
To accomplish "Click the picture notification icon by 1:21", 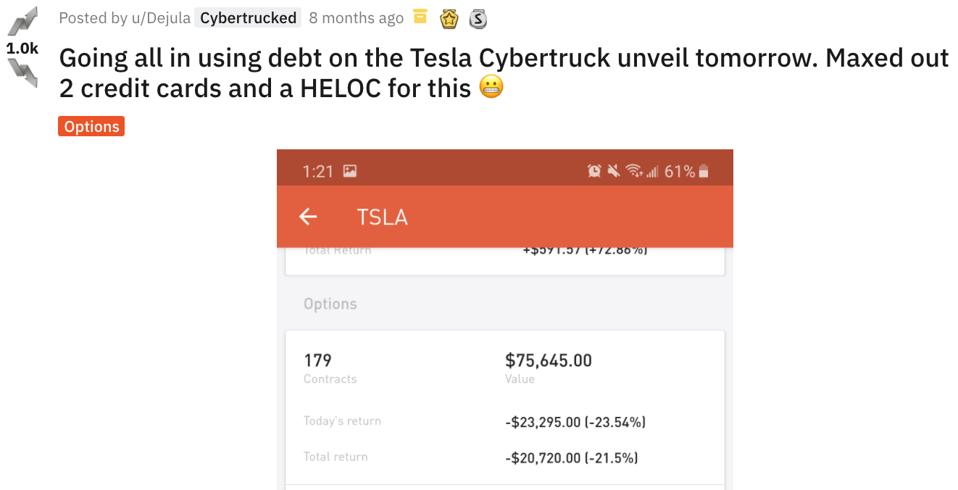I will [x=350, y=172].
